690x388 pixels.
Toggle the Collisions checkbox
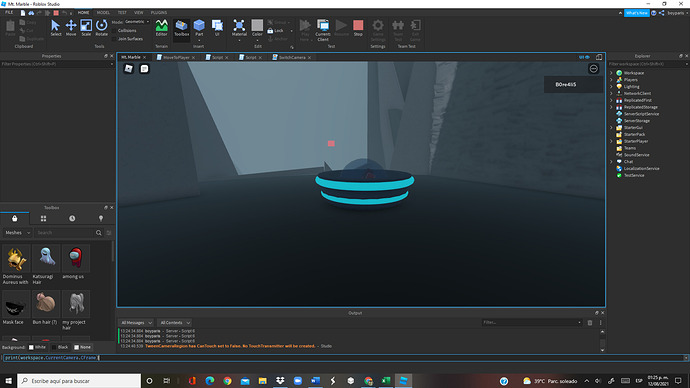pos(114,31)
